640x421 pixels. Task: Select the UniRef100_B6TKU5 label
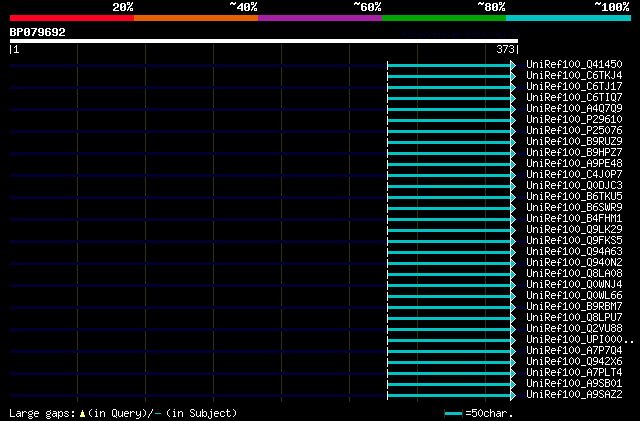pos(574,196)
